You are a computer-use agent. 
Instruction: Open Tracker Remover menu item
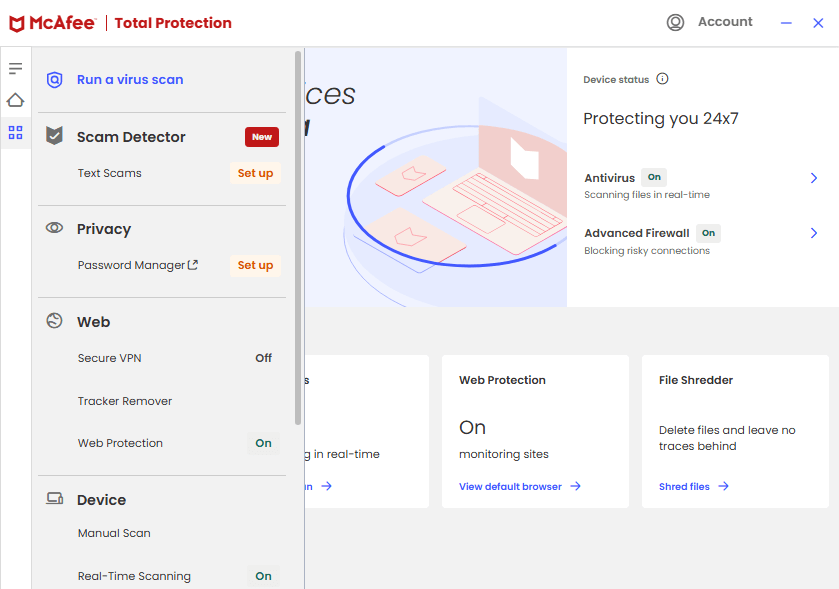pyautogui.click(x=125, y=401)
